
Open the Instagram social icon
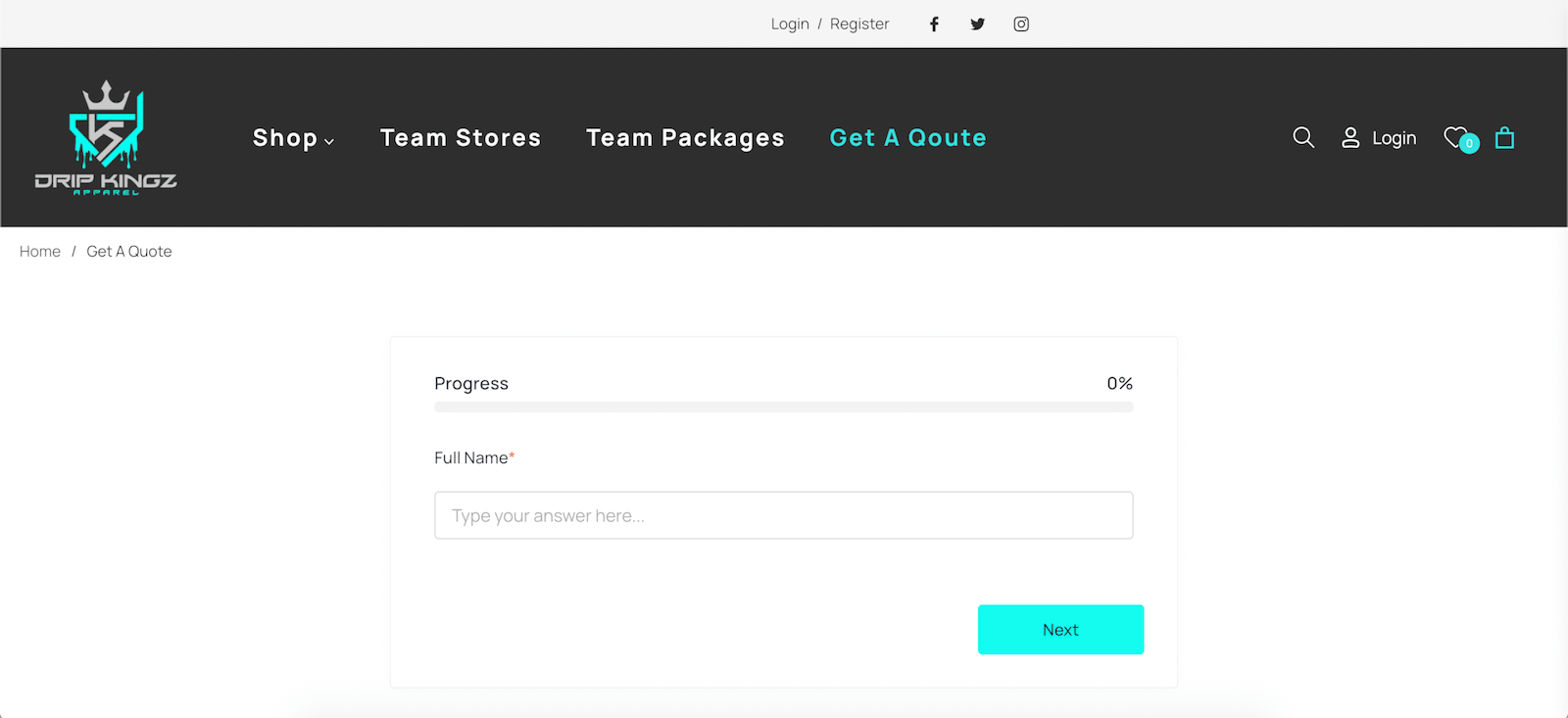coord(1021,24)
